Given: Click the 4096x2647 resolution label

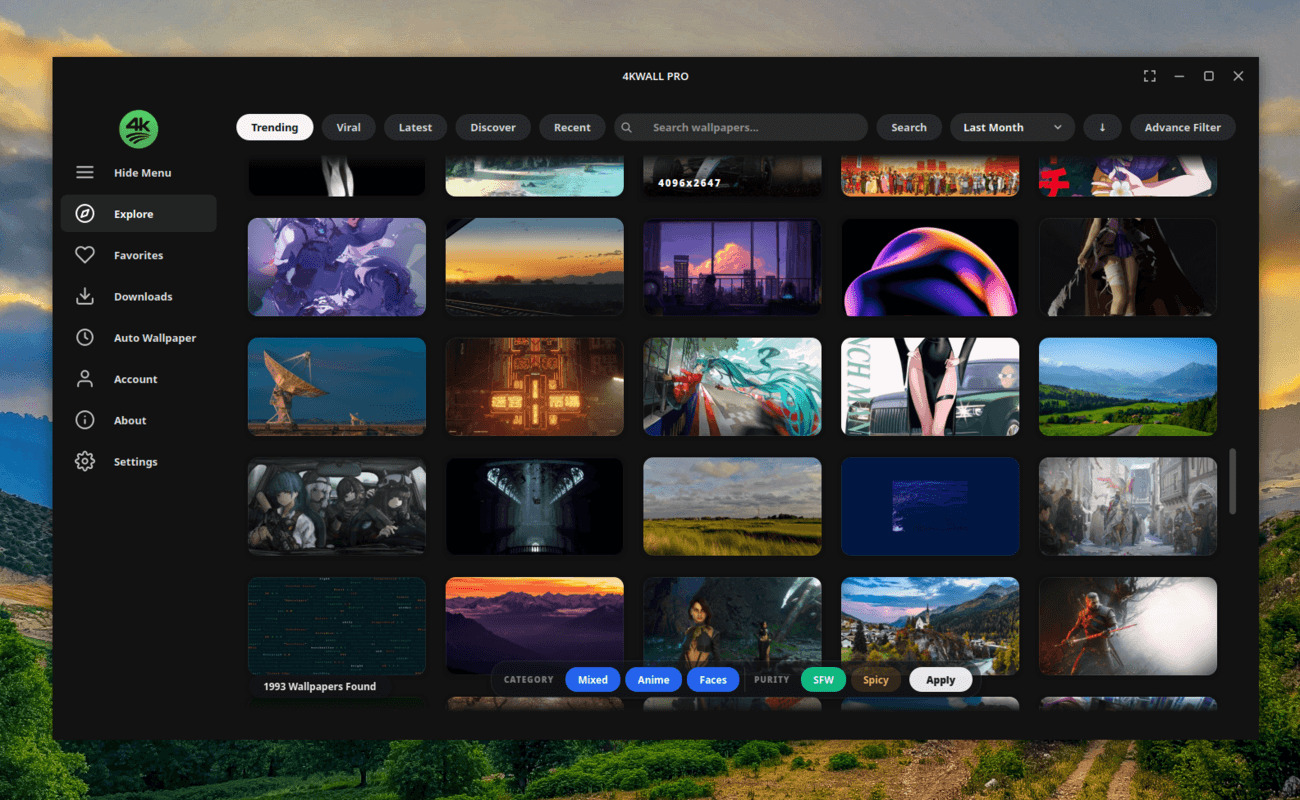Looking at the screenshot, I should coord(691,183).
